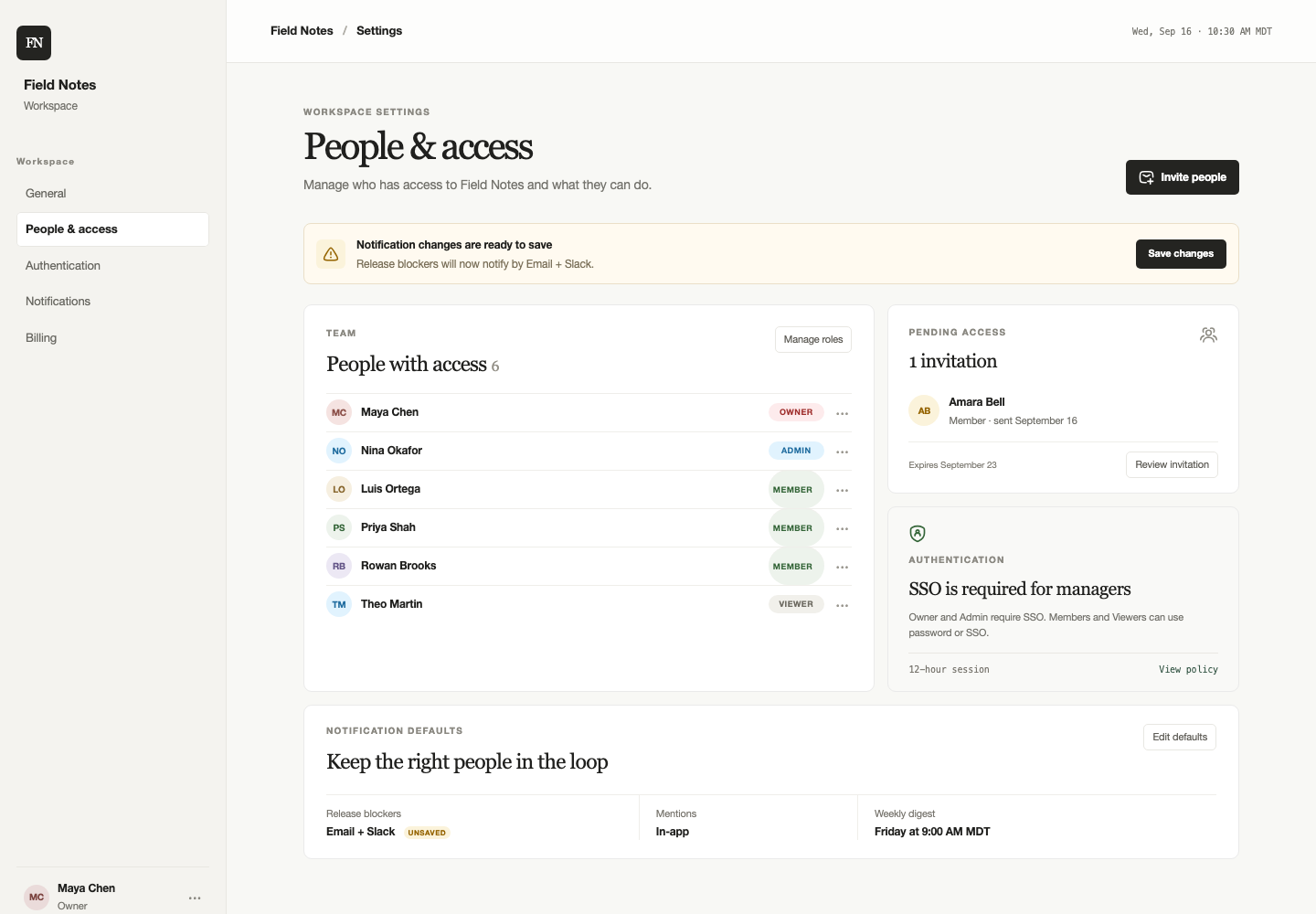Viewport: 1316px width, 914px height.
Task: Open more options for Theo Martin row
Action: pyautogui.click(x=843, y=605)
